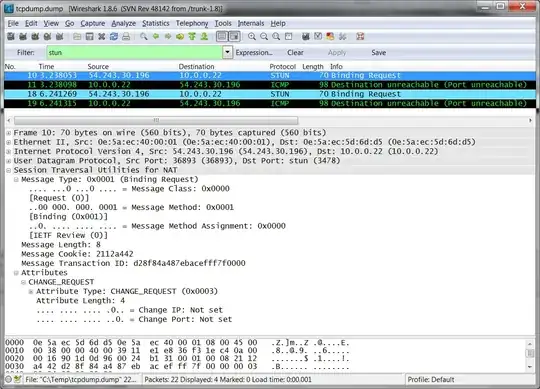The height and width of the screenshot is (389, 540).
Task: Reload this capture file icon
Action: 114,36
